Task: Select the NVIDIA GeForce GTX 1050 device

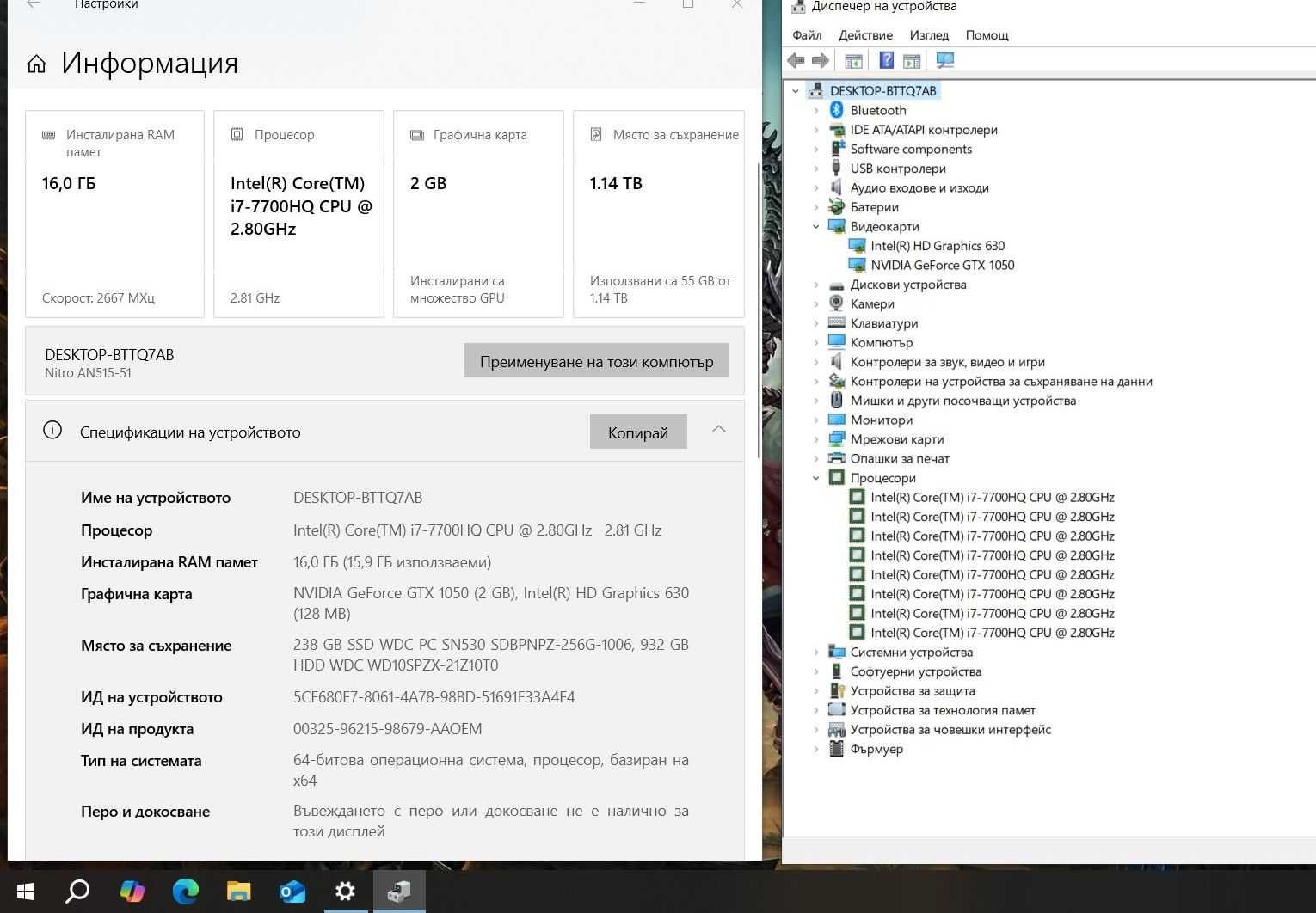Action: (x=942, y=265)
